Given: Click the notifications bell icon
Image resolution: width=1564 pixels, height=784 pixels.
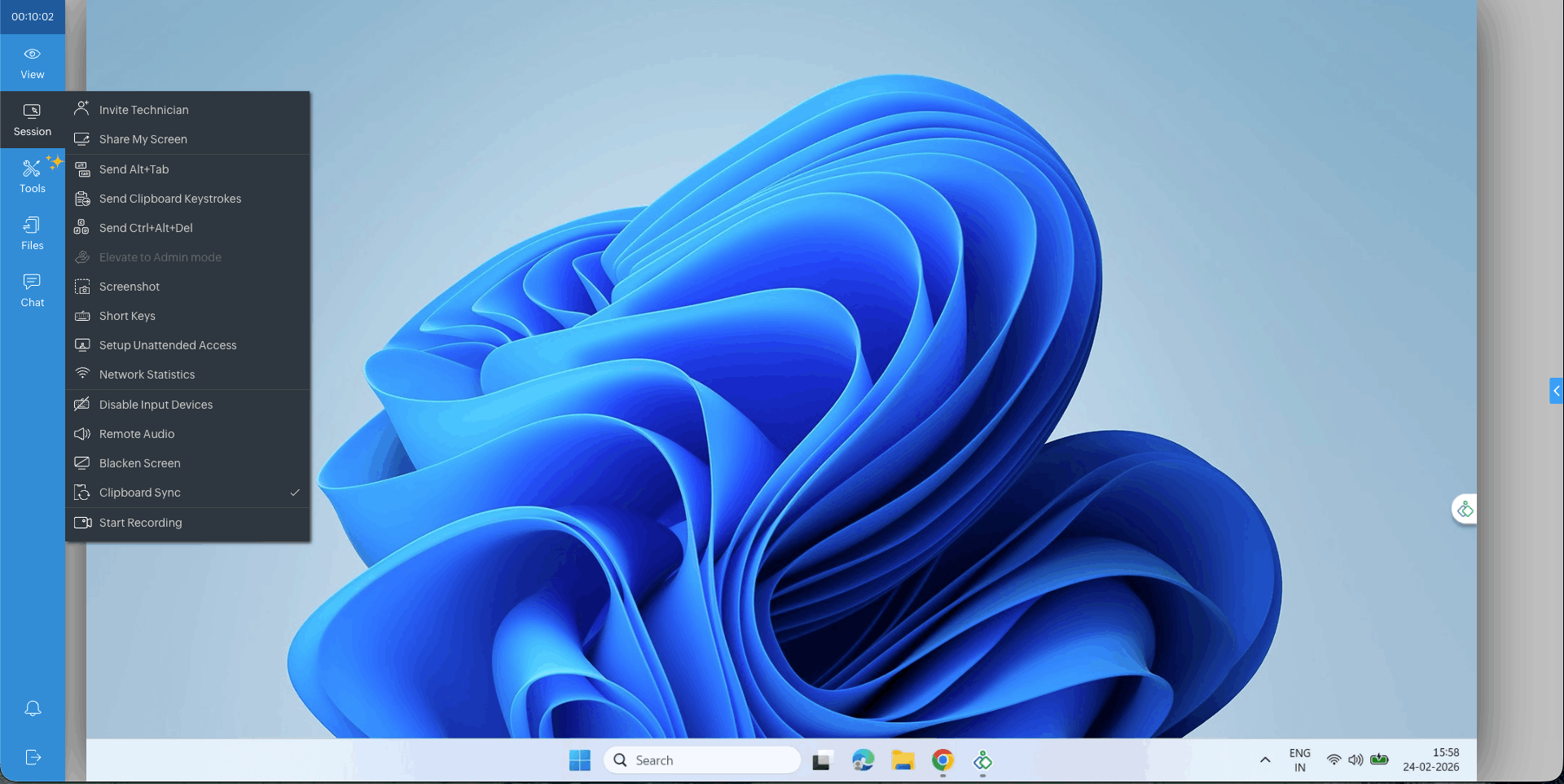Looking at the screenshot, I should click(x=33, y=708).
